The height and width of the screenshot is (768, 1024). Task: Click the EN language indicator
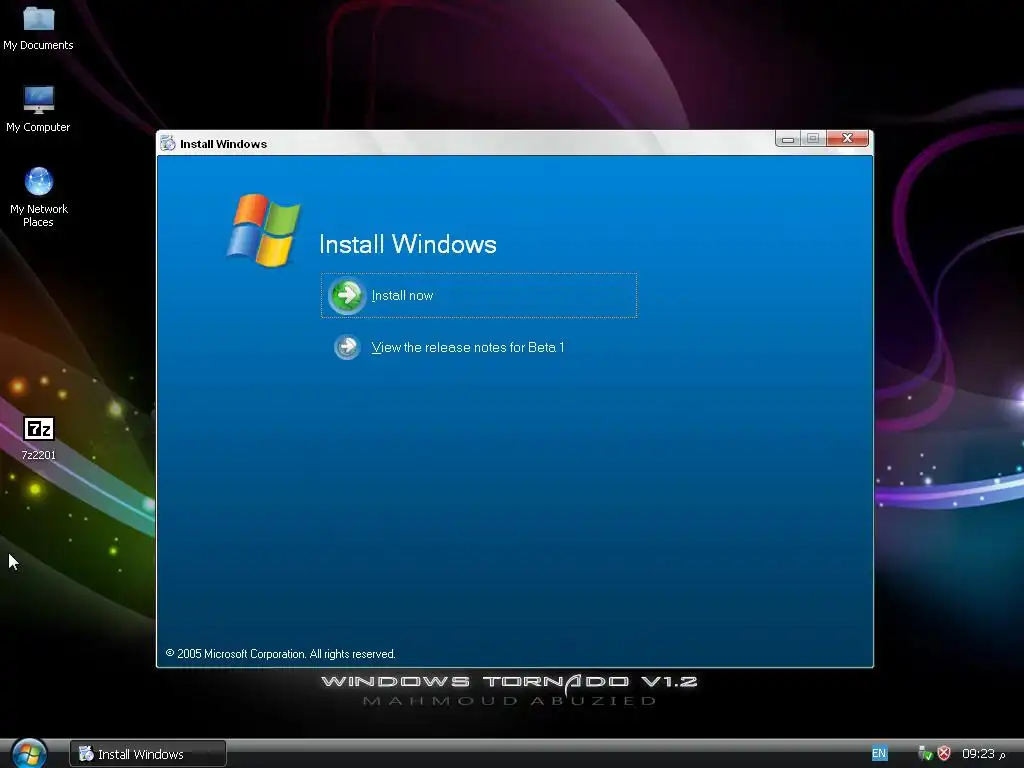click(879, 753)
